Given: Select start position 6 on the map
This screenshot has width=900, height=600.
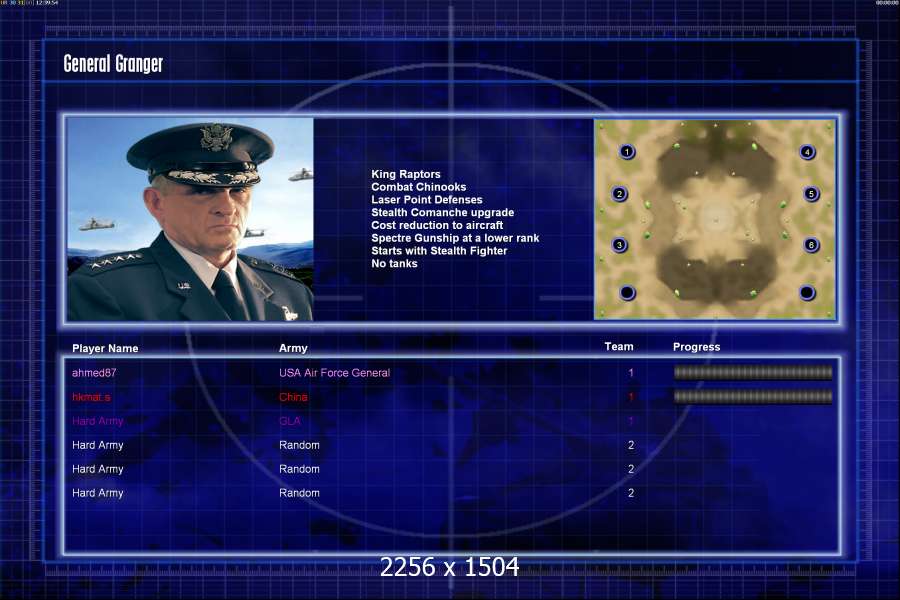Looking at the screenshot, I should coord(811,245).
